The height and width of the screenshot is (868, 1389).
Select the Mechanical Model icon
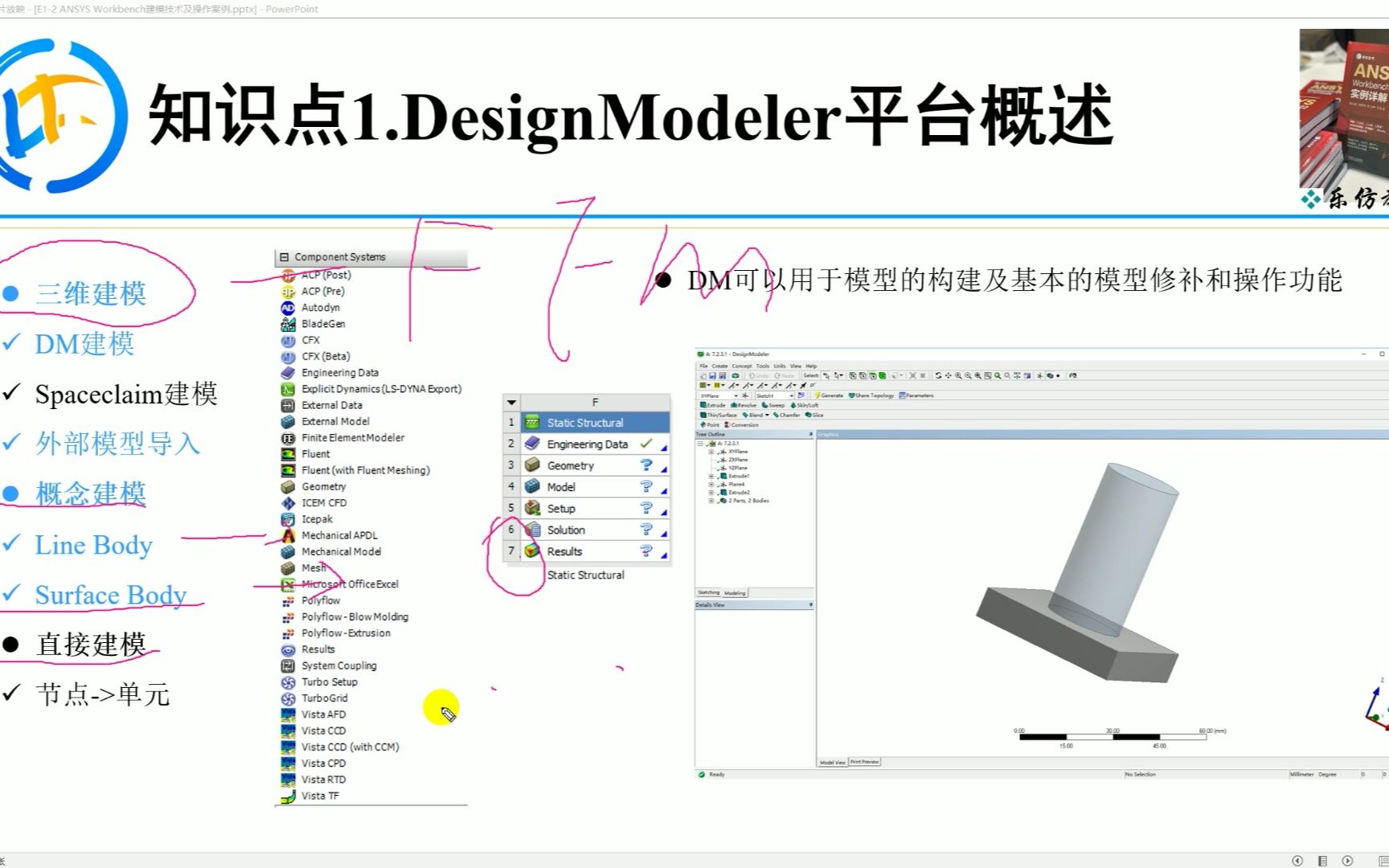[288, 552]
